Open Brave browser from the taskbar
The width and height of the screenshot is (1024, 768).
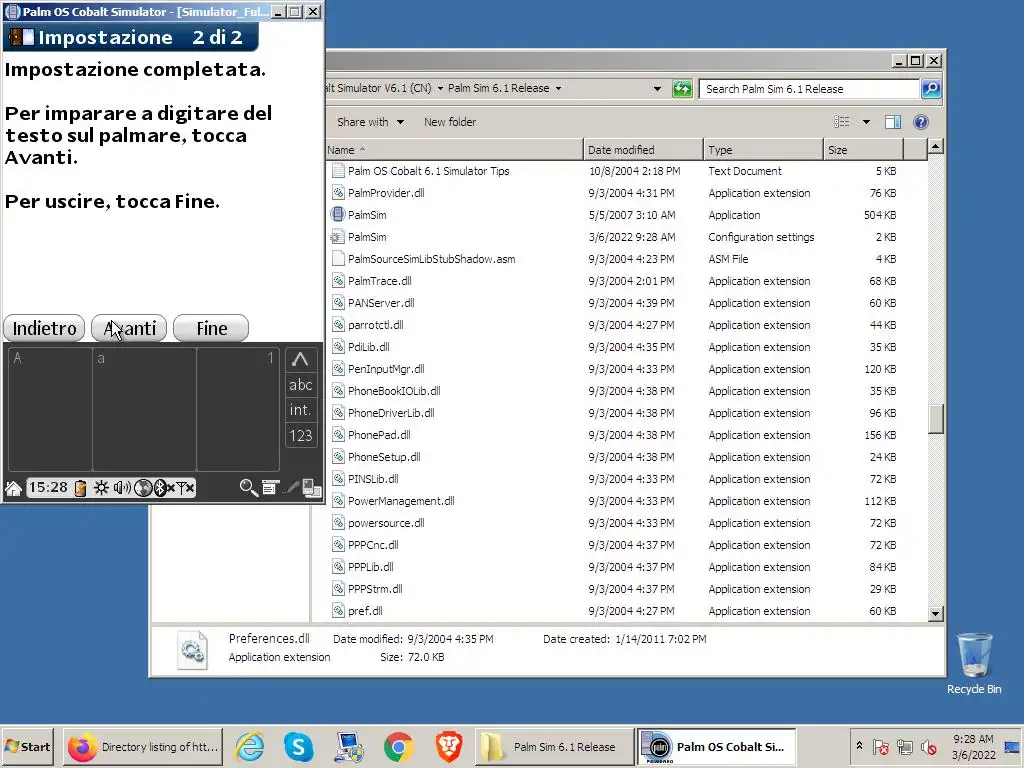449,746
